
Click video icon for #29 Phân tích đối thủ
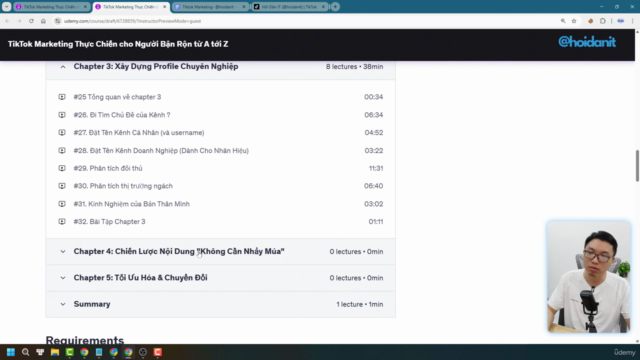click(62, 168)
